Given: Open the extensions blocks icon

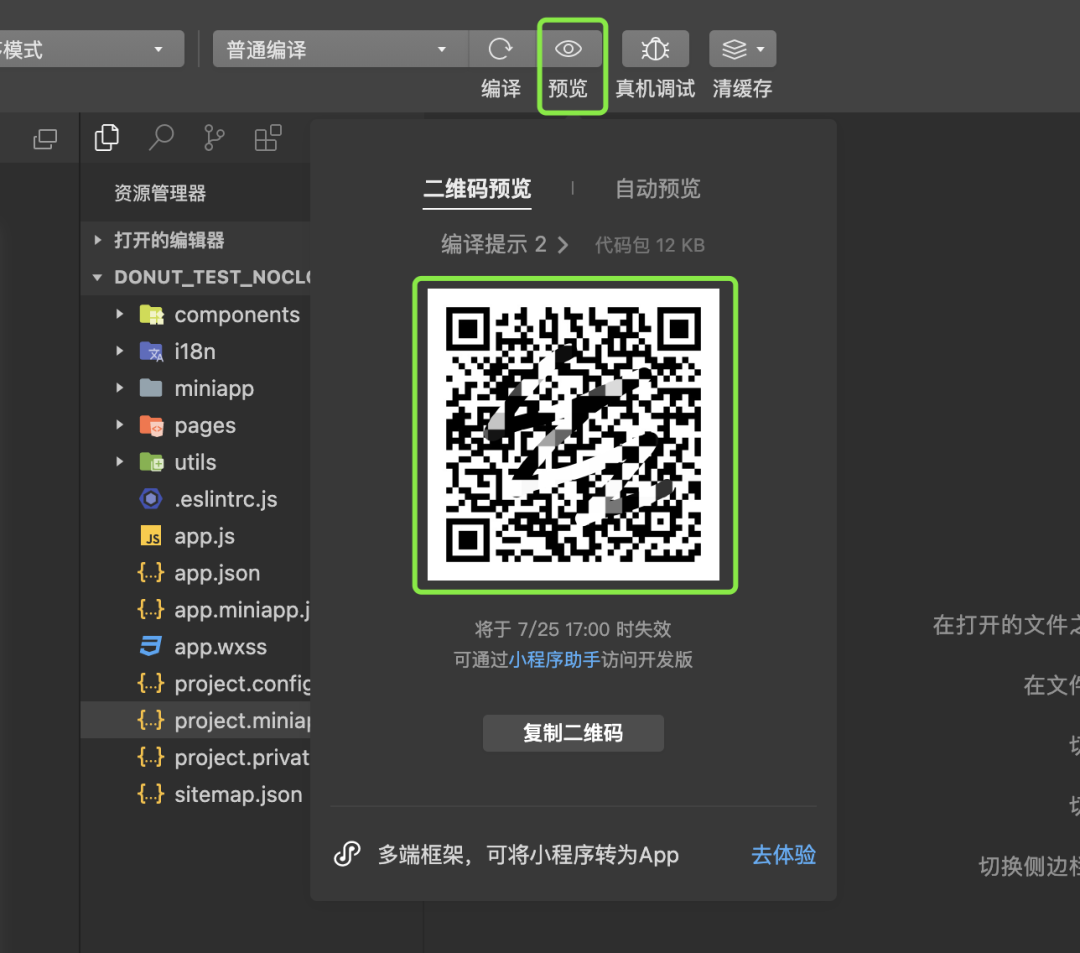Looking at the screenshot, I should (x=268, y=138).
